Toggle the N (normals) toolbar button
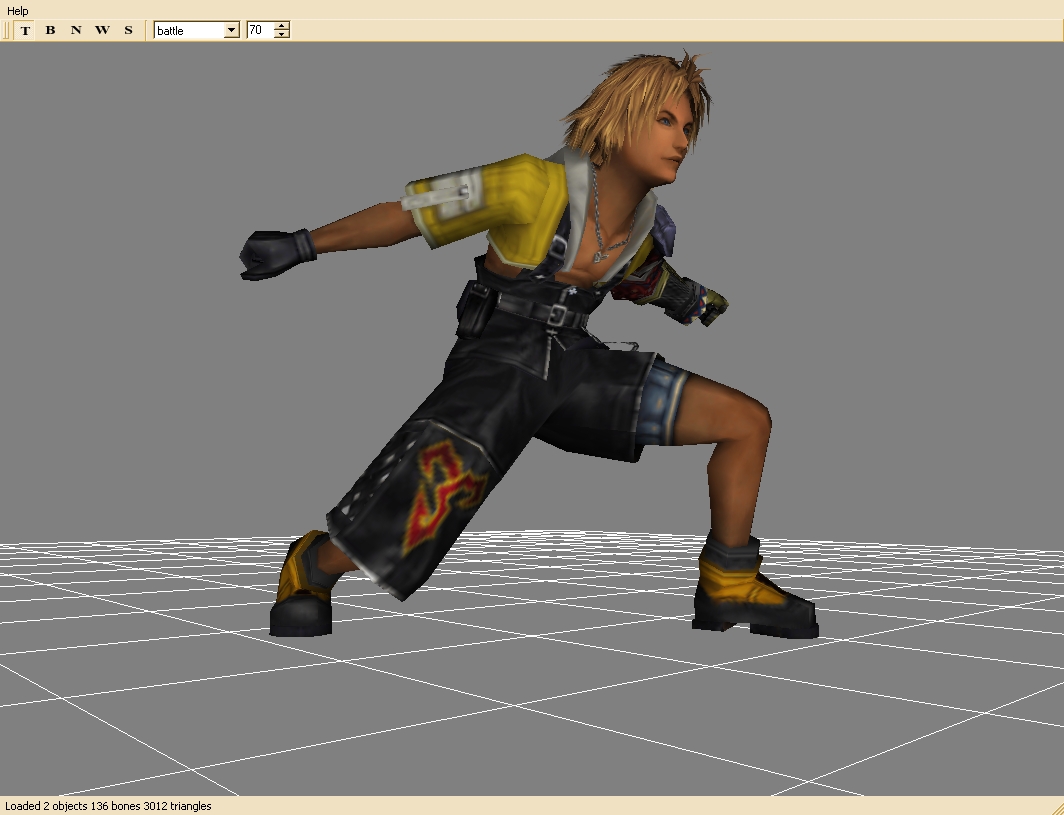 click(76, 31)
